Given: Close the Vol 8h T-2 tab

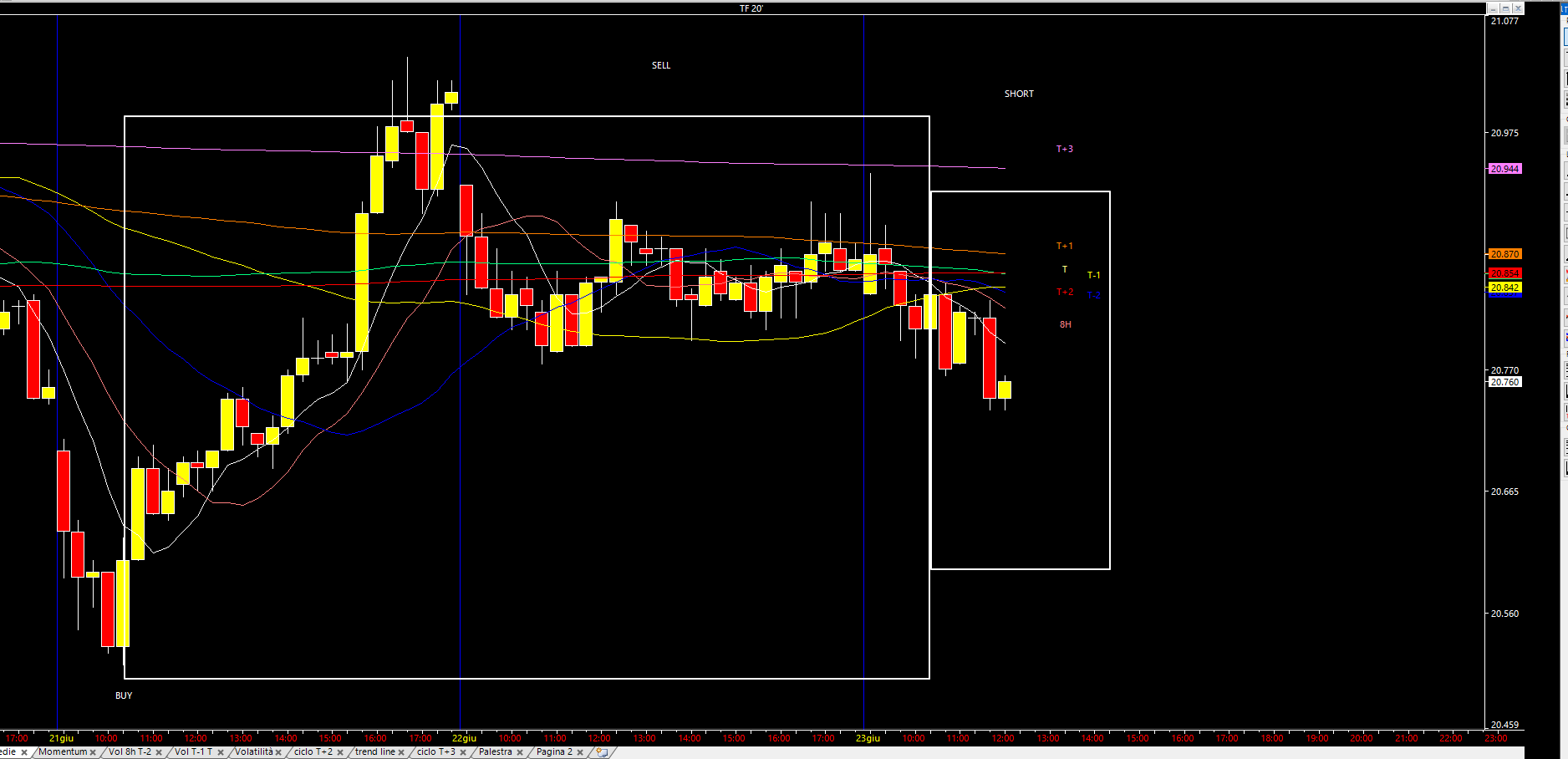Looking at the screenshot, I should coord(159,753).
